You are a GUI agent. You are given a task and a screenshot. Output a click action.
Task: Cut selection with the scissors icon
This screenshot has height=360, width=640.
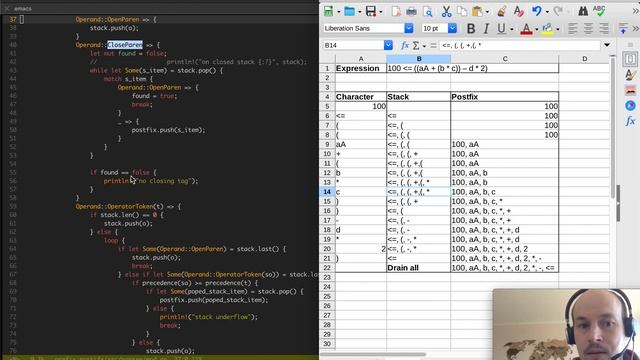tap(447, 11)
